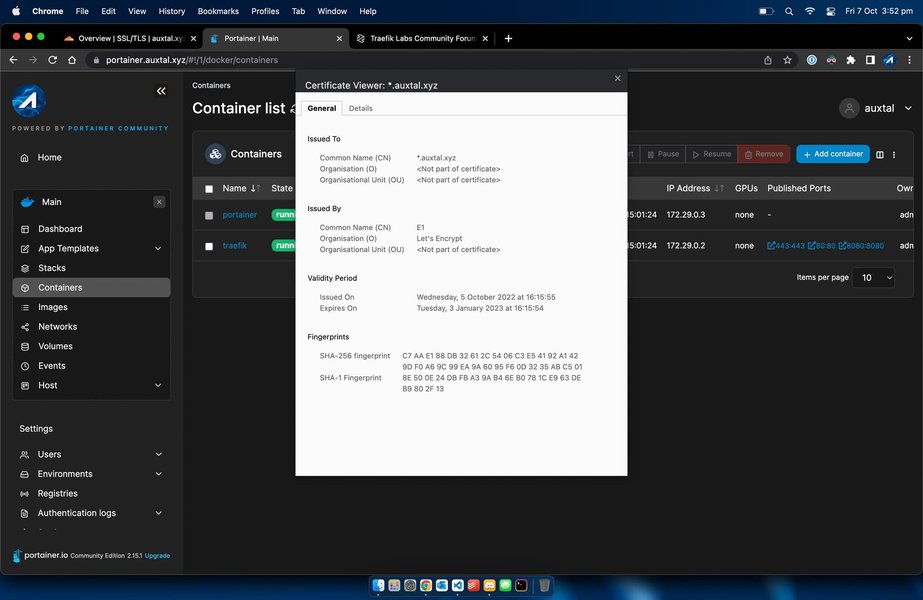
Task: Open the Items per page dropdown
Action: pos(874,278)
